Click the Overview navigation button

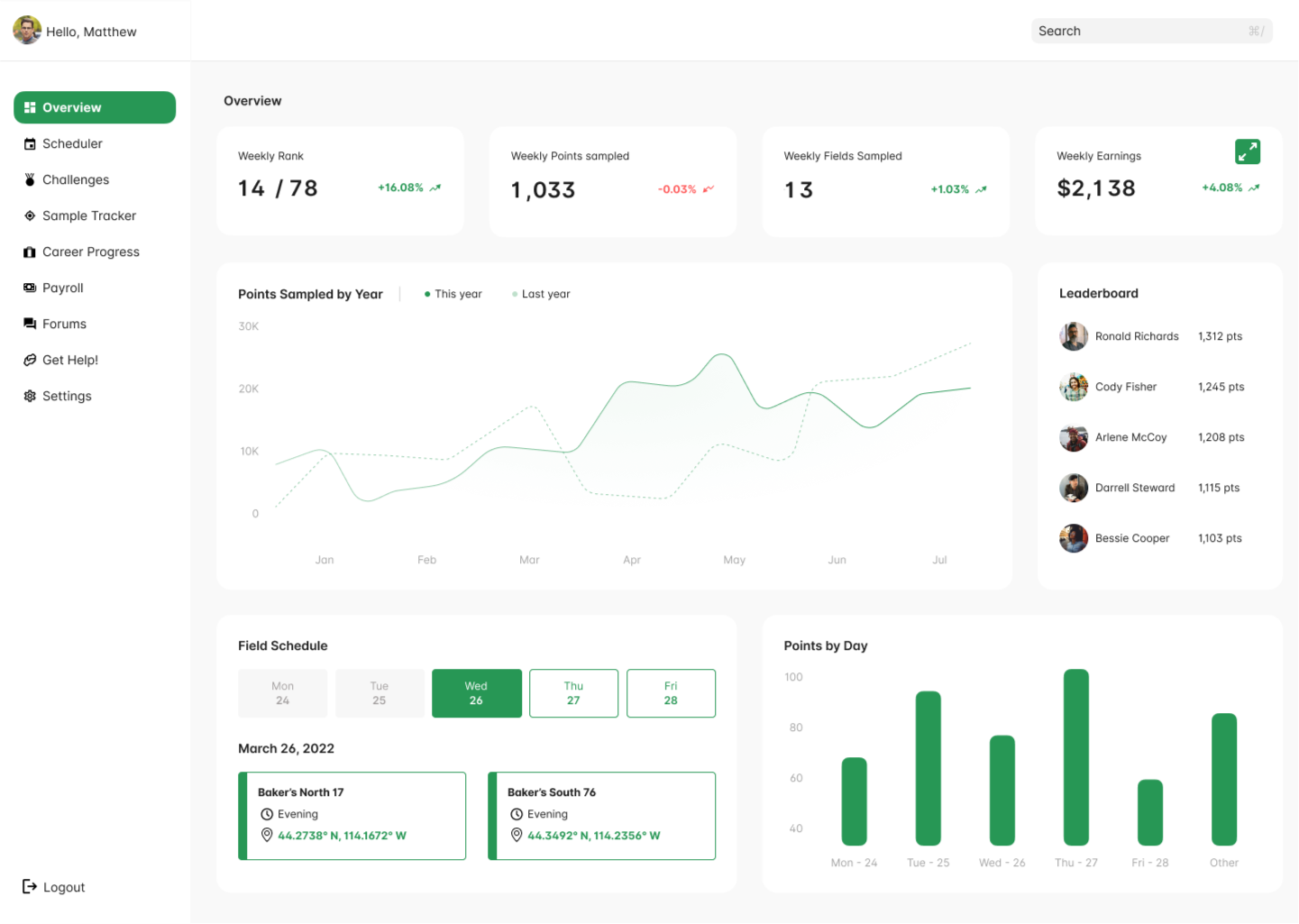click(x=95, y=107)
